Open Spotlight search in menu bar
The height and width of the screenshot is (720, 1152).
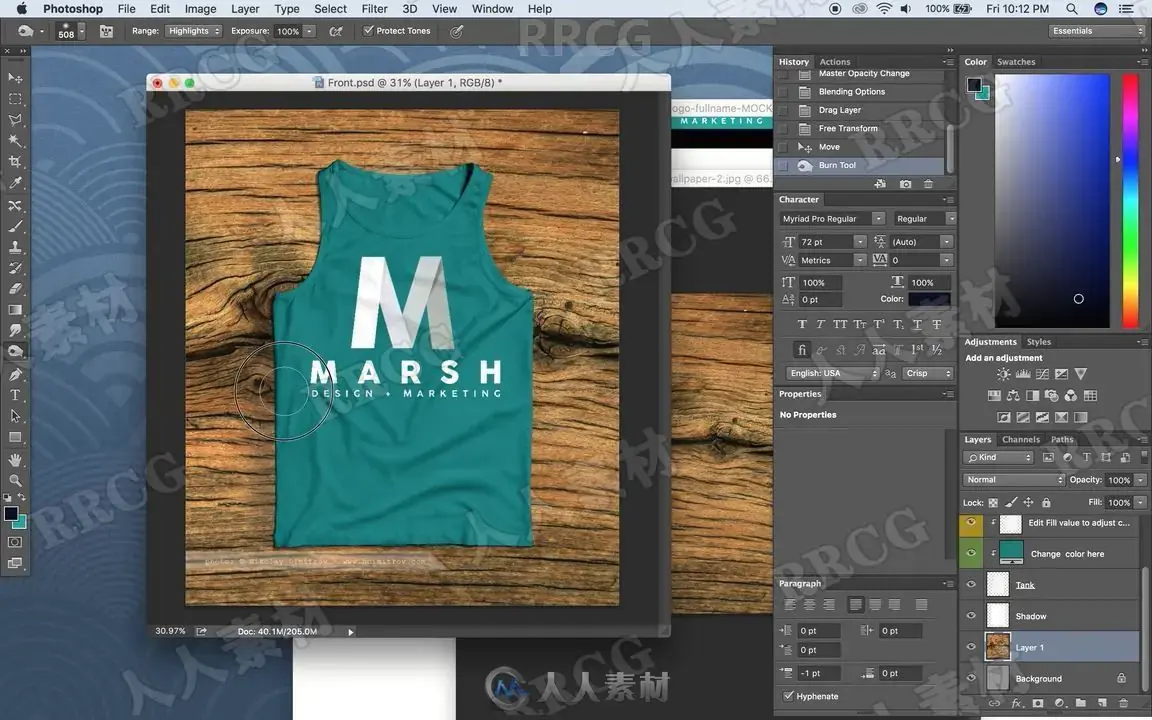coord(1072,9)
